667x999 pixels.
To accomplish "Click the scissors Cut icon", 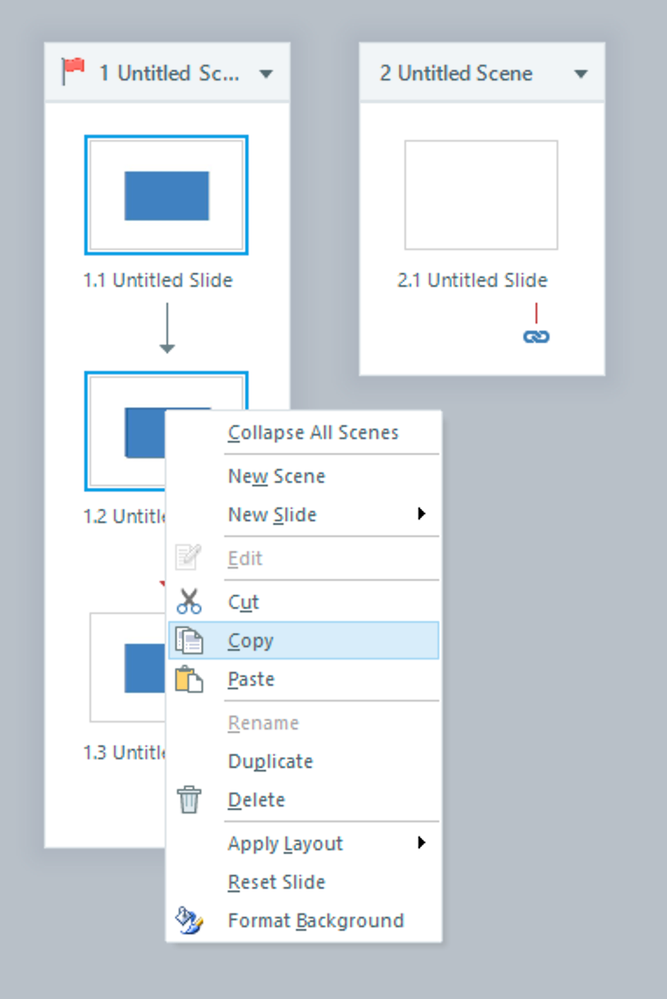I will point(189,601).
